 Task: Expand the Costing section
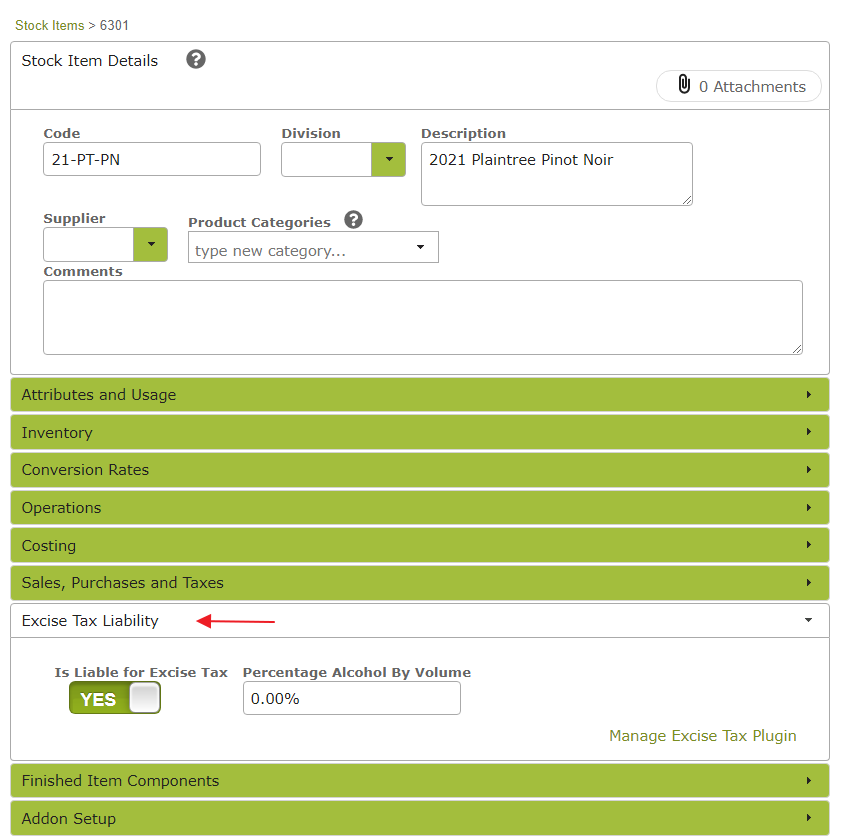420,545
